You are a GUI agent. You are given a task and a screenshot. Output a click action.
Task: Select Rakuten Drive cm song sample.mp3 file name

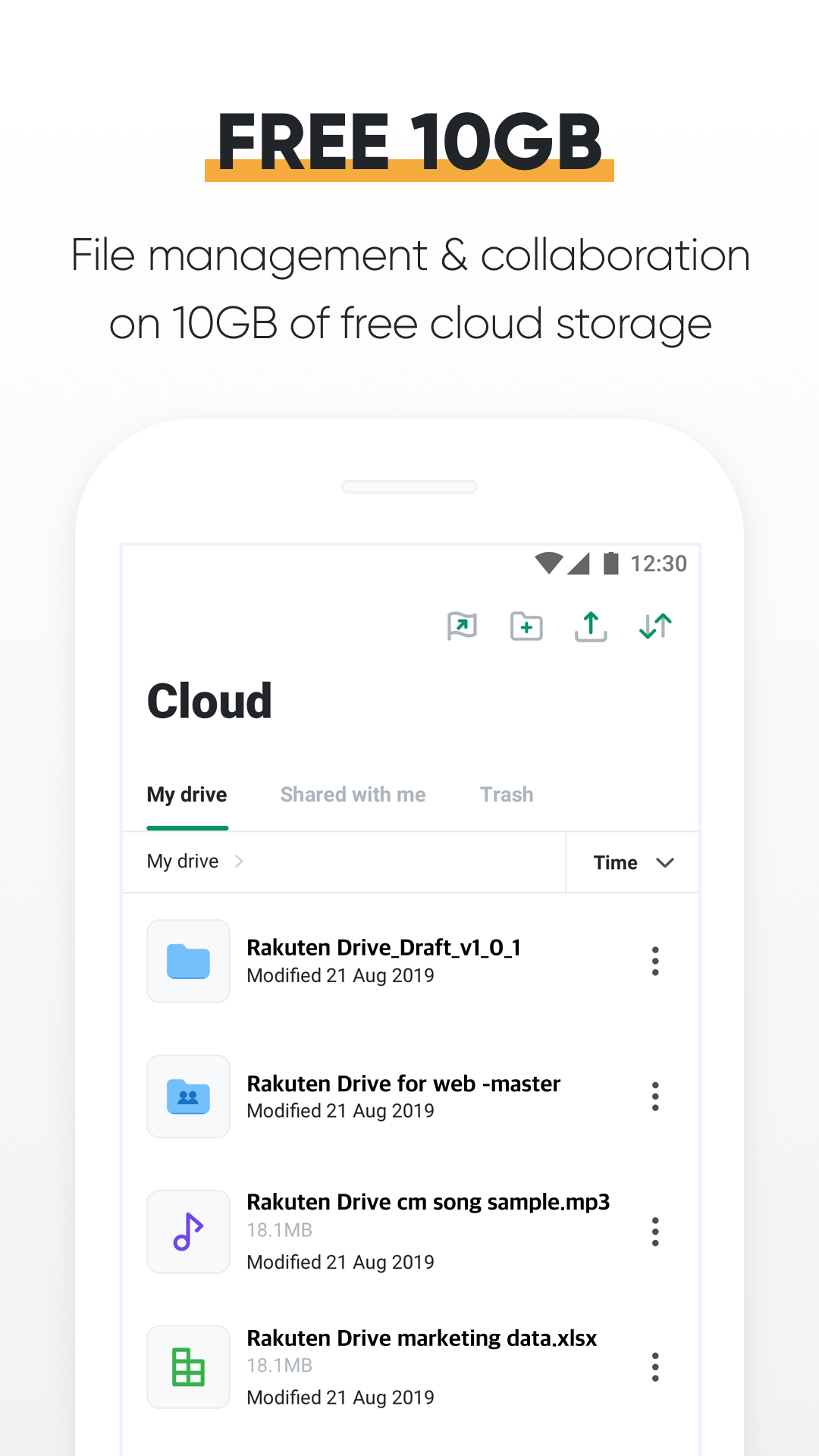tap(428, 1203)
